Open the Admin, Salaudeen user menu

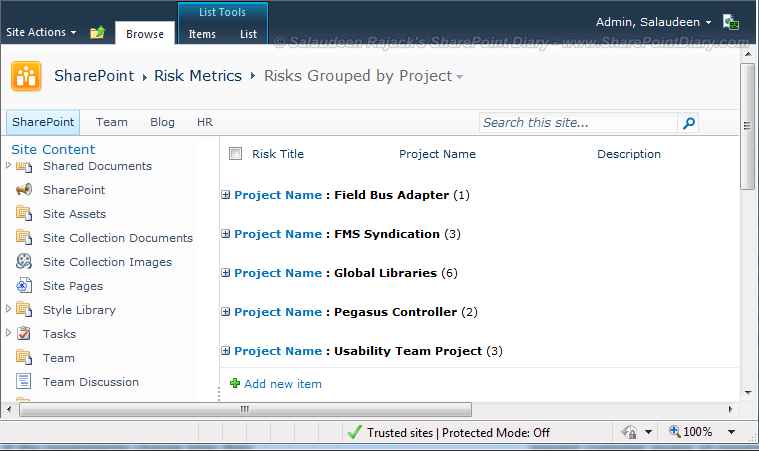(653, 22)
